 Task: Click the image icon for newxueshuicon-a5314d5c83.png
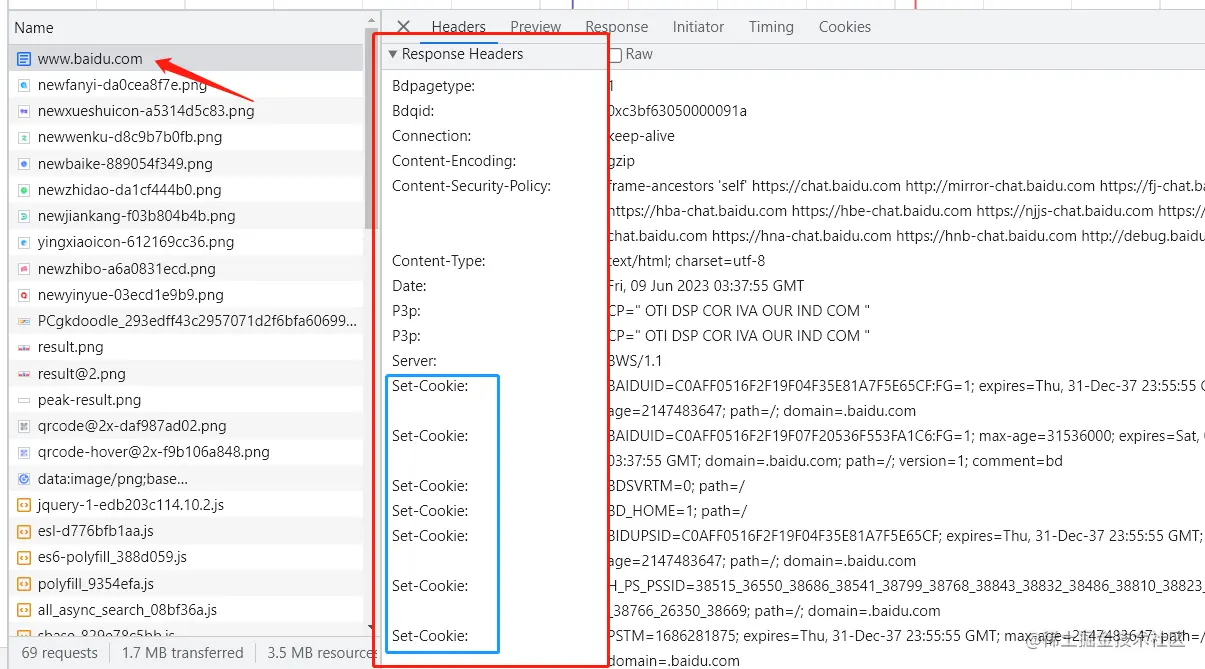(24, 111)
